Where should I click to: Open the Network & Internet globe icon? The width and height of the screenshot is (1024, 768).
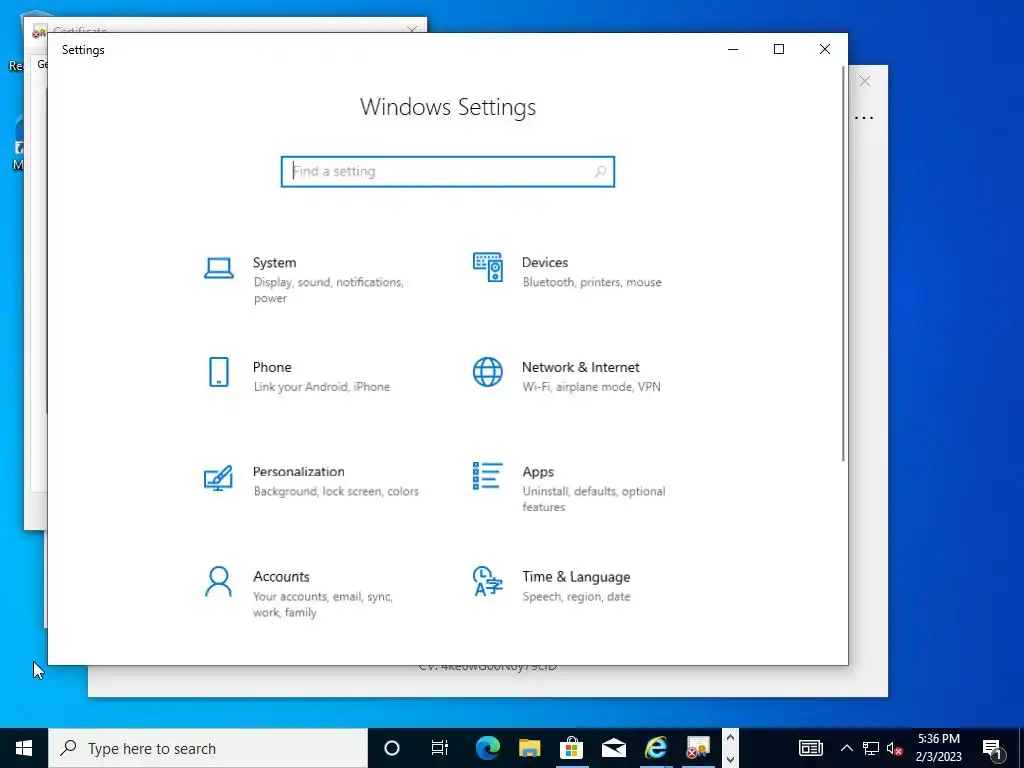pyautogui.click(x=488, y=372)
